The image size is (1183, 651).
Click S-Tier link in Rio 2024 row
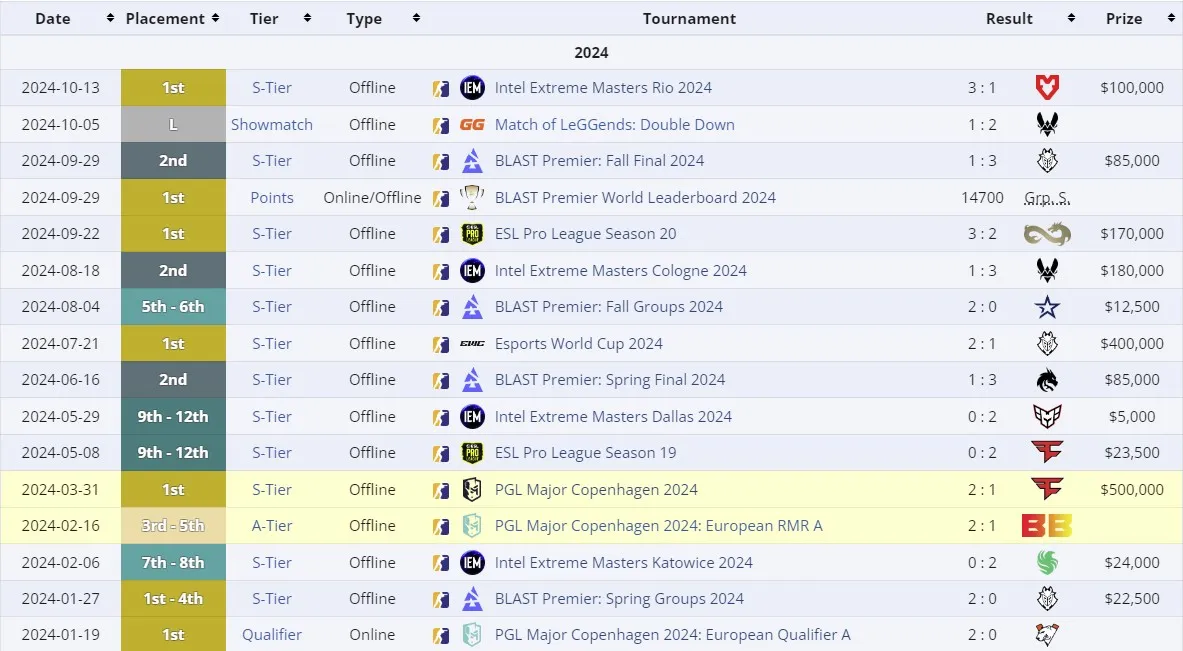tap(272, 88)
